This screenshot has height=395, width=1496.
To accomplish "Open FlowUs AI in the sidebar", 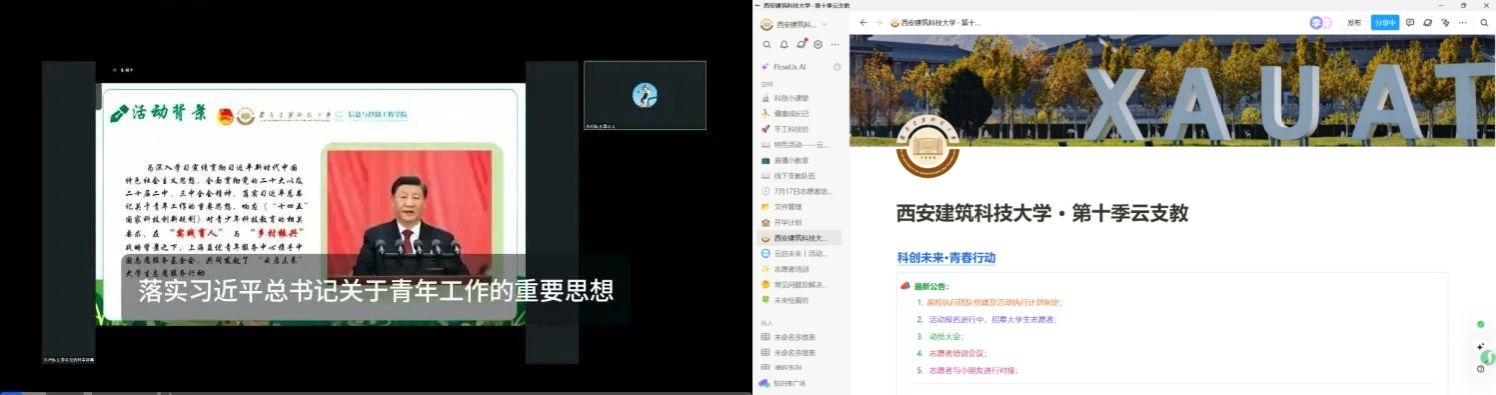I will [789, 67].
